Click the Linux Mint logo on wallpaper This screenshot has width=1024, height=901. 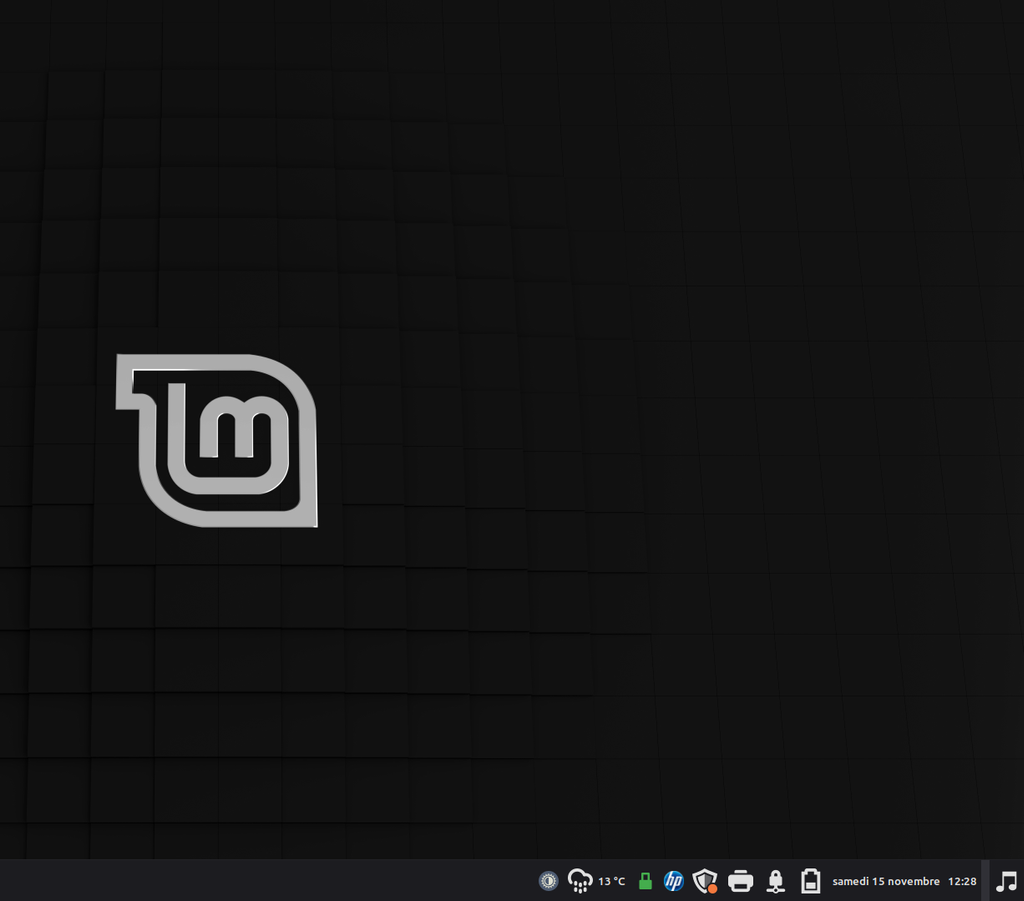(217, 440)
